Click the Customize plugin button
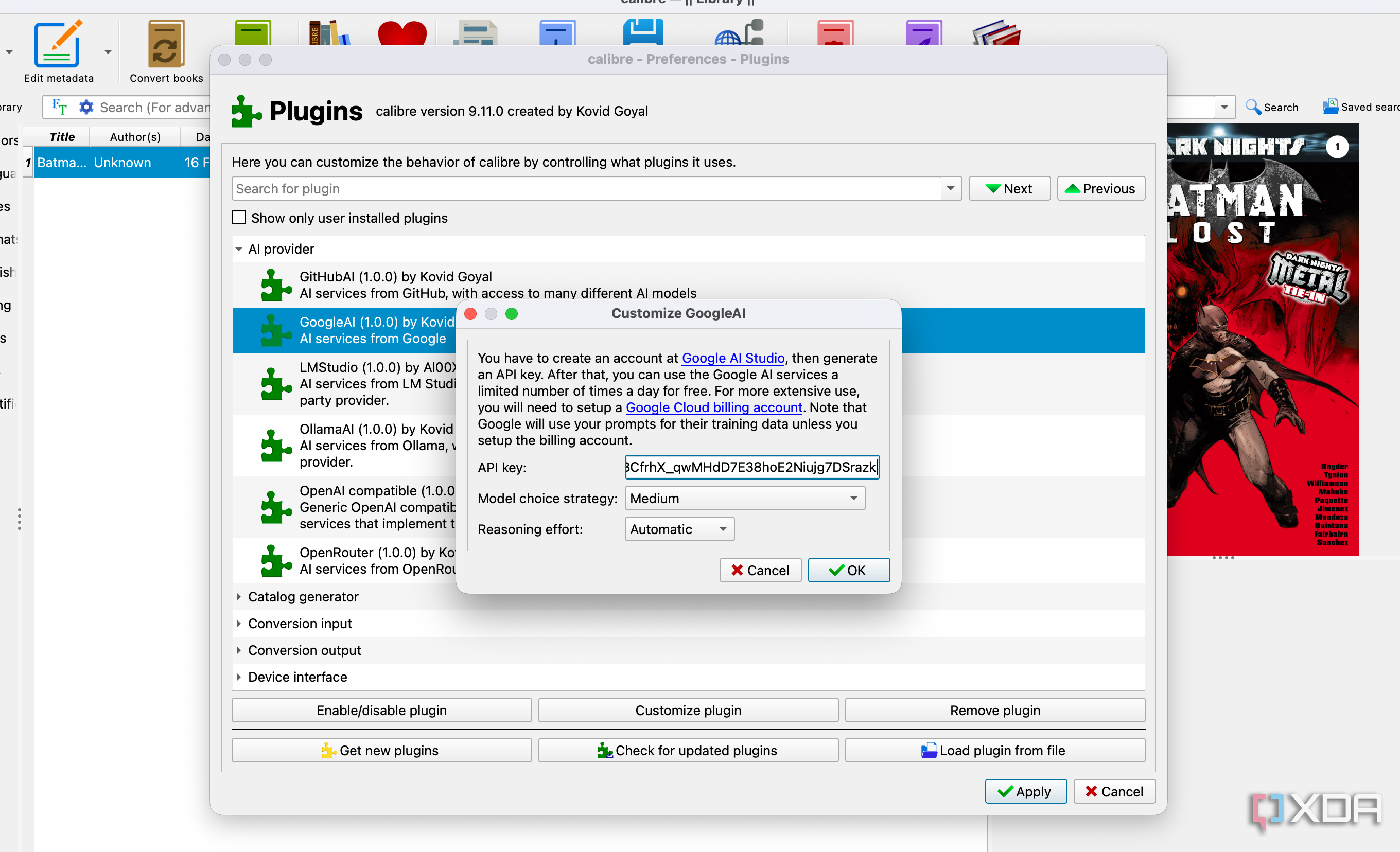1400x852 pixels. click(688, 710)
